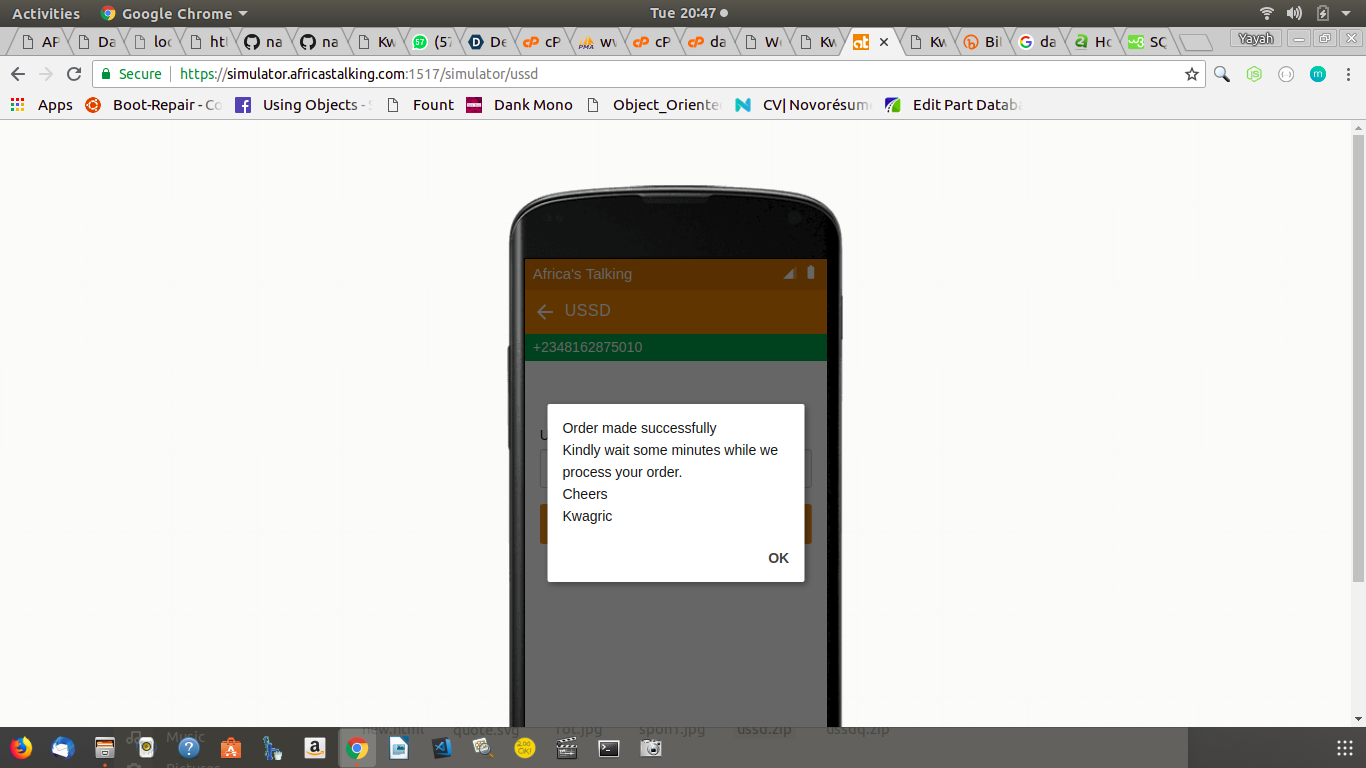
Task: Switch to the 'Bit' tab
Action: (982, 42)
